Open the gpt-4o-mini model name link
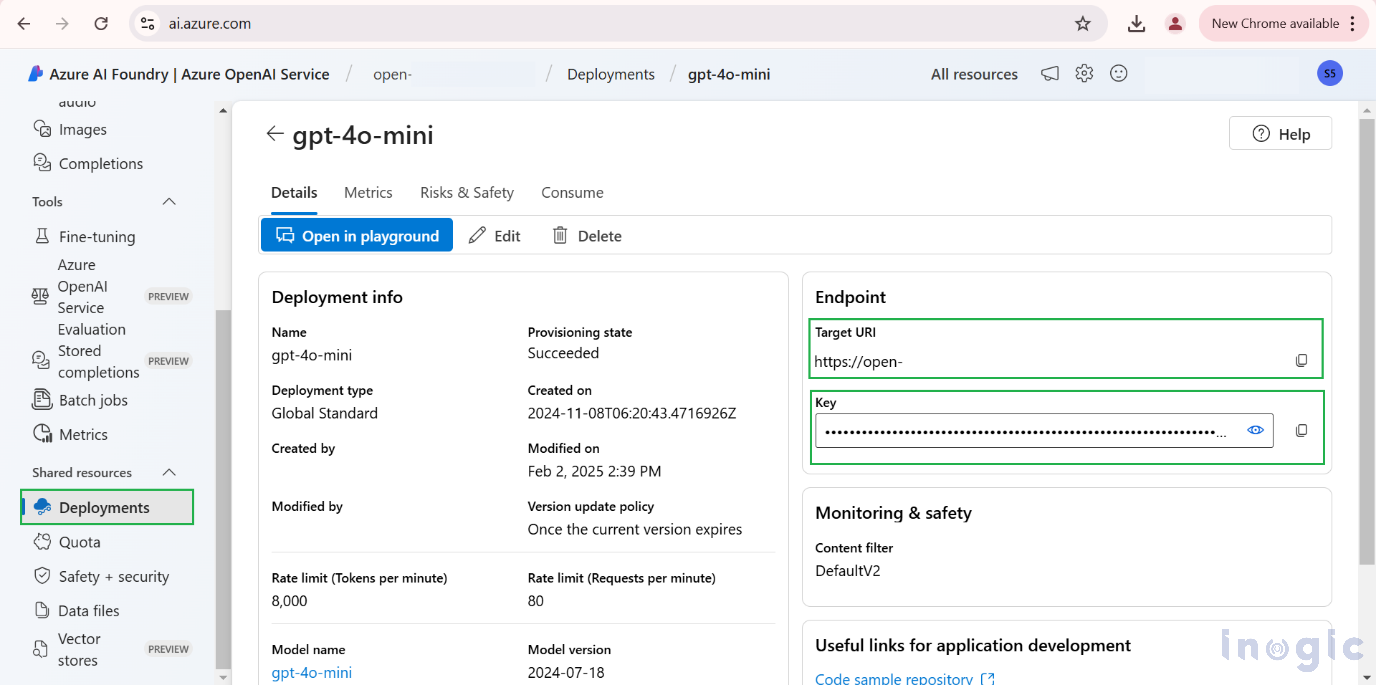 pyautogui.click(x=311, y=673)
